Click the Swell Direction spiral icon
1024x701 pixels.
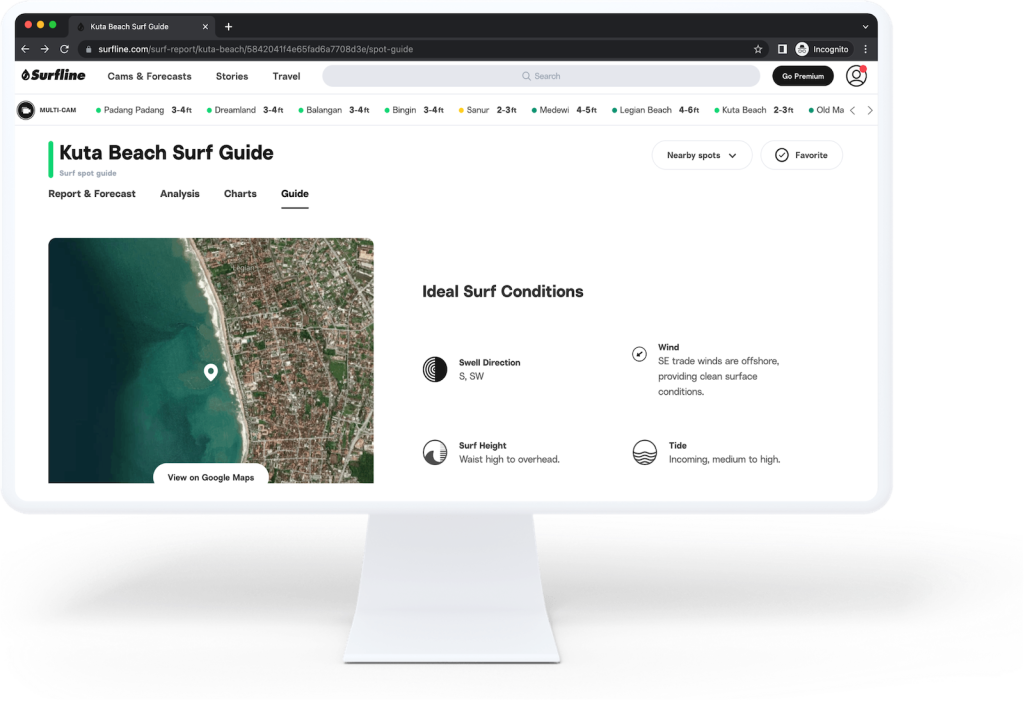pyautogui.click(x=435, y=368)
